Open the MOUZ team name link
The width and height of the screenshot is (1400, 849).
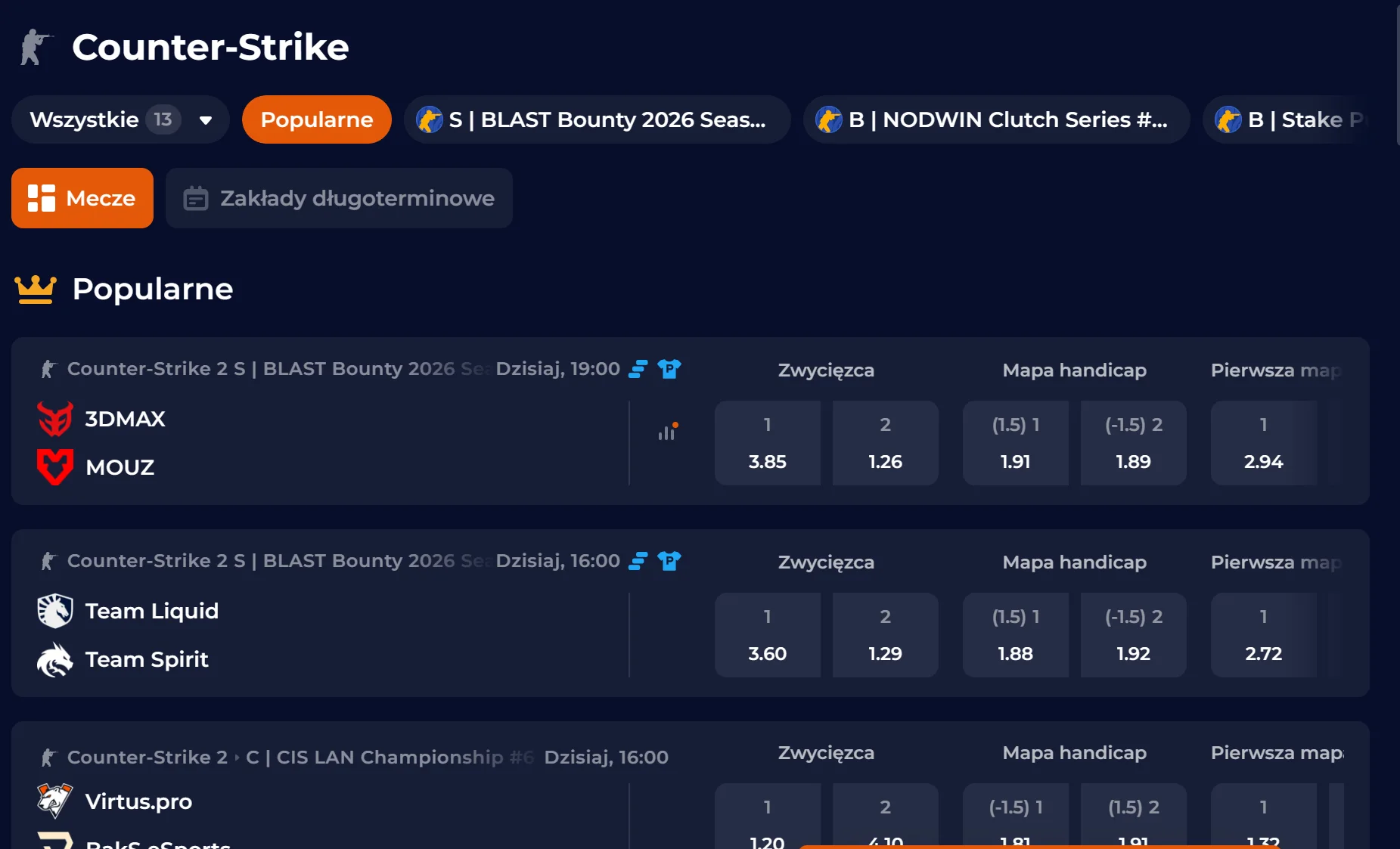(120, 467)
